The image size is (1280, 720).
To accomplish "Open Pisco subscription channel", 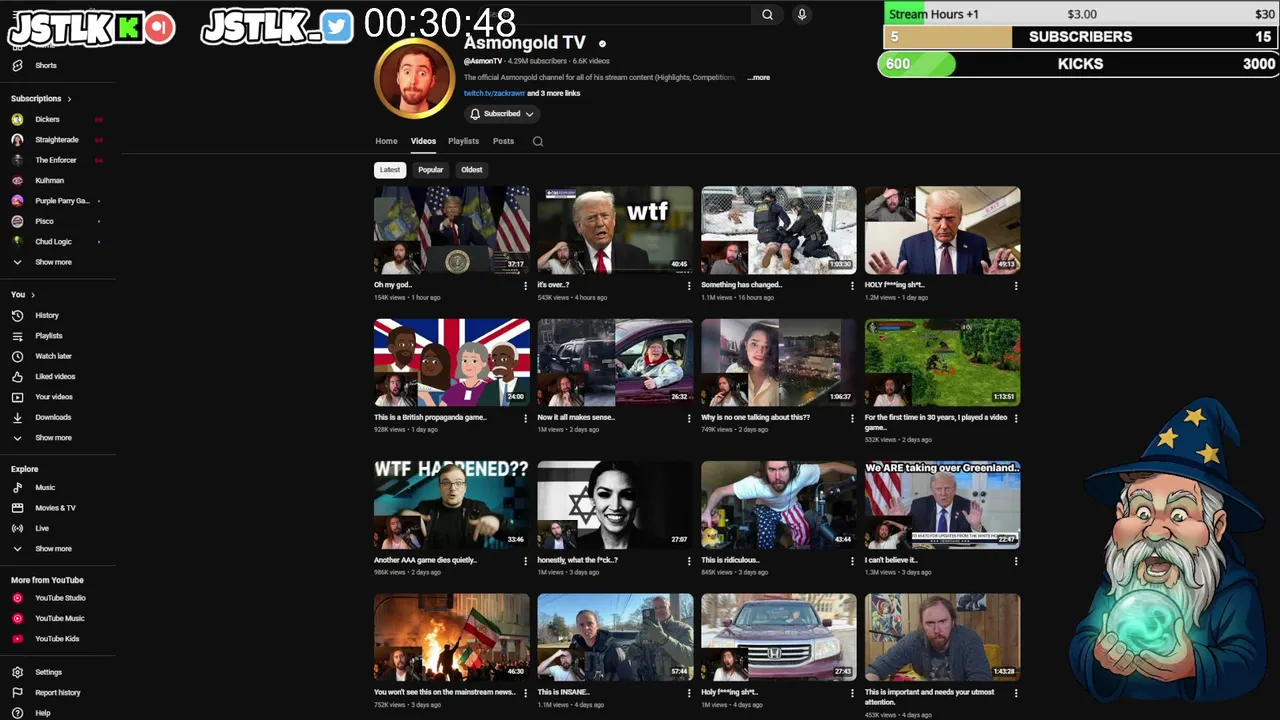I will (44, 221).
